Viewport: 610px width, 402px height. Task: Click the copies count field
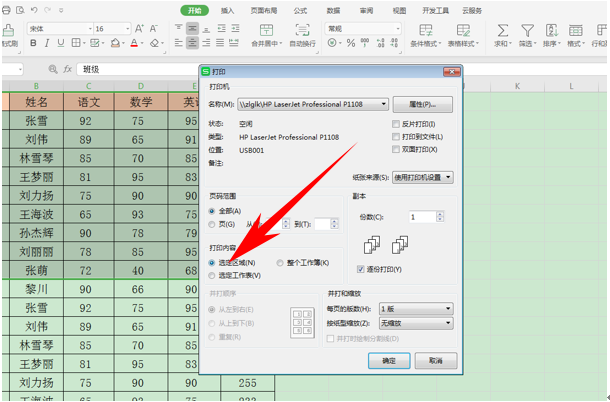pos(422,217)
